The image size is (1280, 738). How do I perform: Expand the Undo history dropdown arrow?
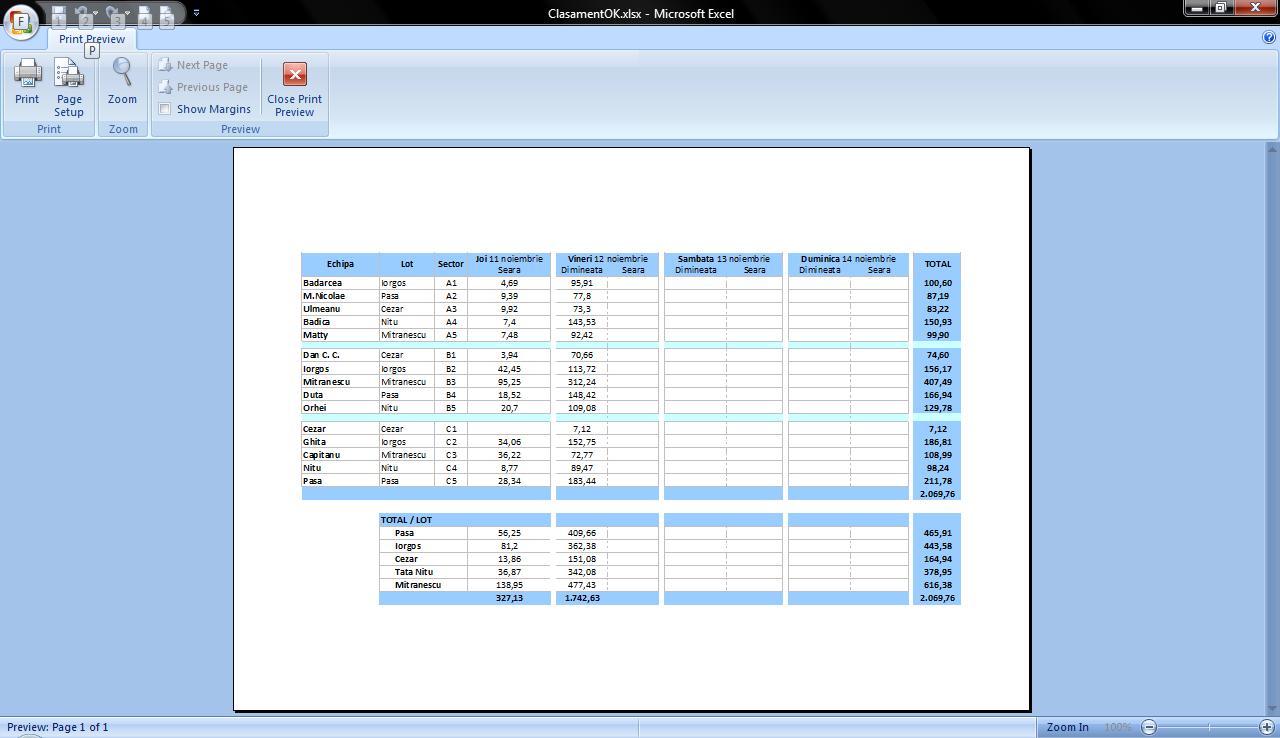click(x=96, y=14)
